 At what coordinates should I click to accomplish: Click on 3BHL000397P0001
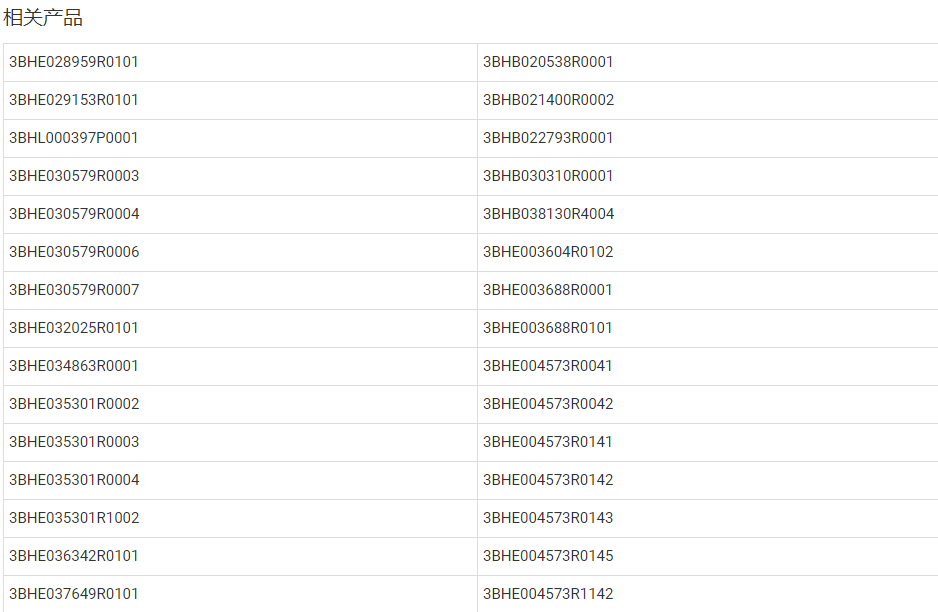[x=74, y=138]
